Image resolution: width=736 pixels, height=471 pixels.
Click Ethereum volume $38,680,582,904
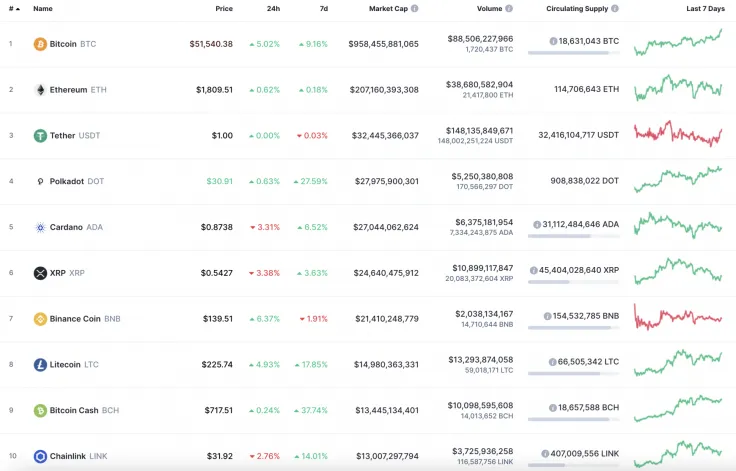(479, 85)
